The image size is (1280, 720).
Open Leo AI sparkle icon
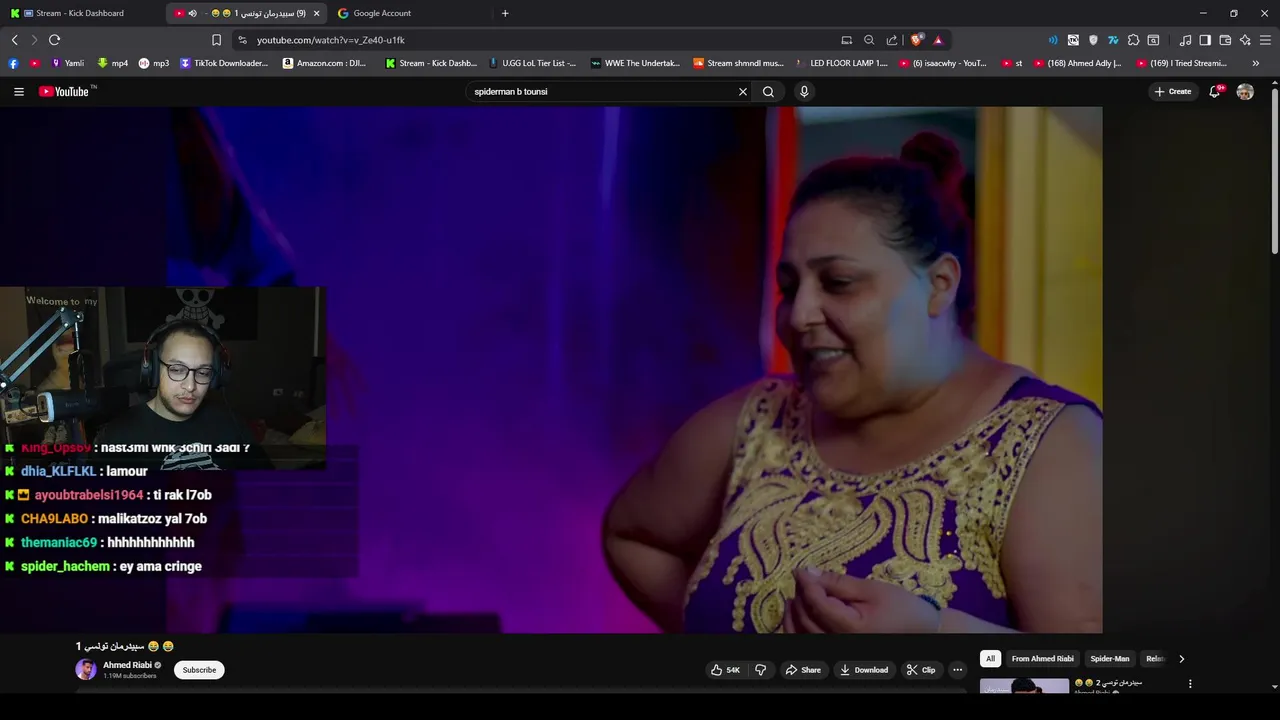click(1245, 40)
